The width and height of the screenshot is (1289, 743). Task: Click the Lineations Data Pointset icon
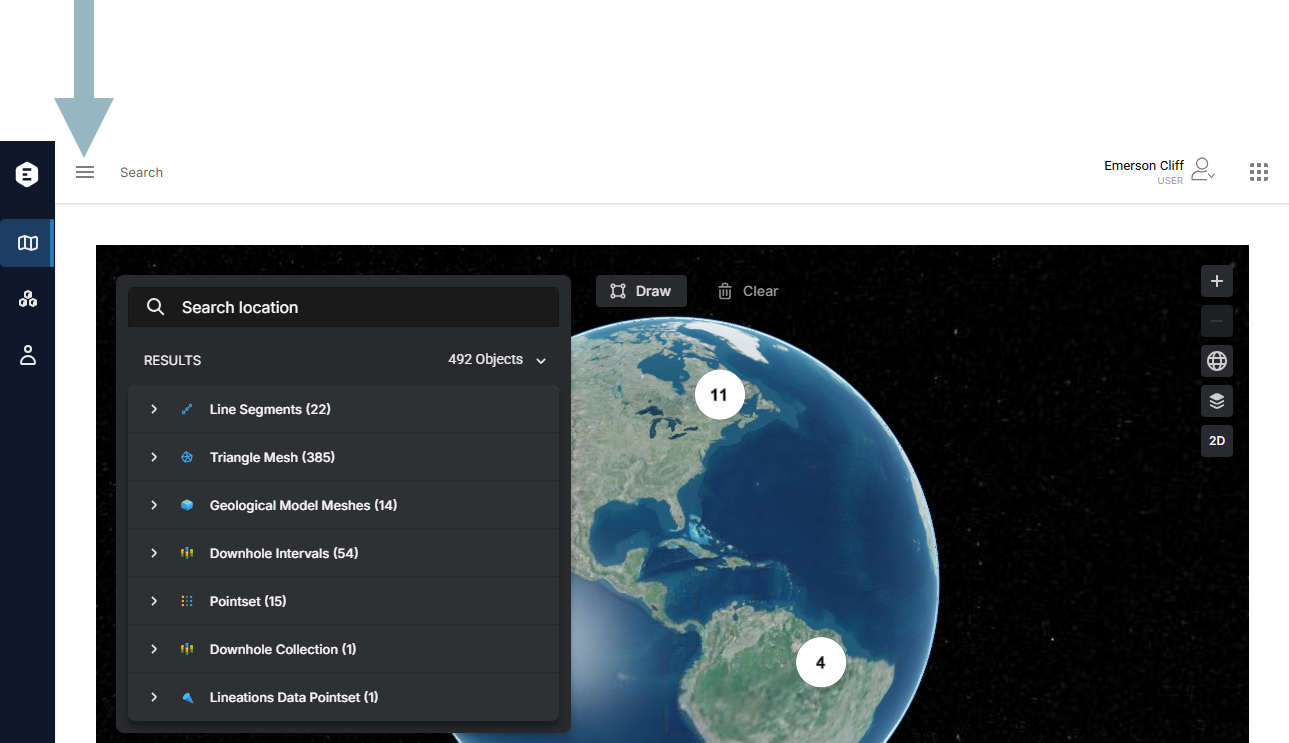tap(187, 697)
